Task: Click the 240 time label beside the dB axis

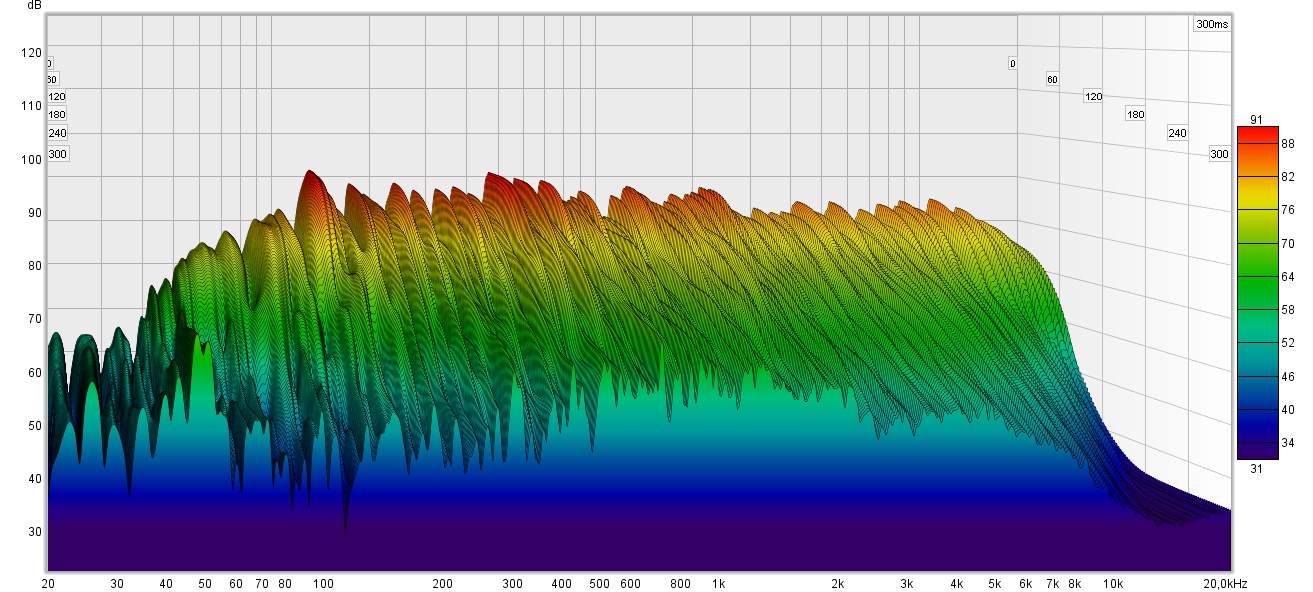Action: (x=57, y=133)
